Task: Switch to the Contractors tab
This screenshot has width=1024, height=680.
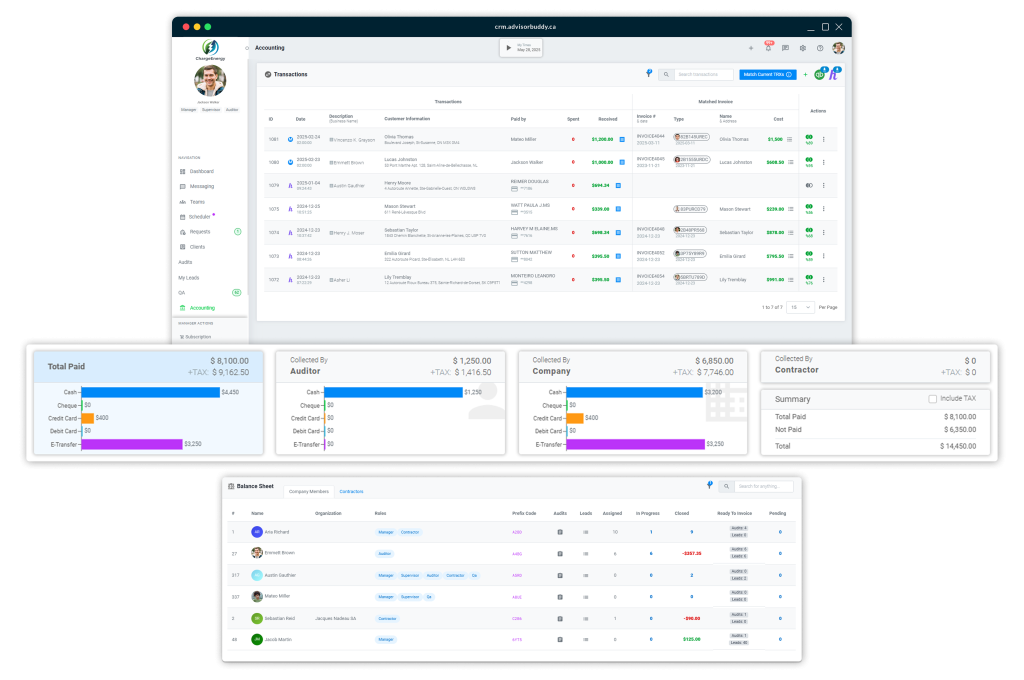Action: [x=351, y=492]
